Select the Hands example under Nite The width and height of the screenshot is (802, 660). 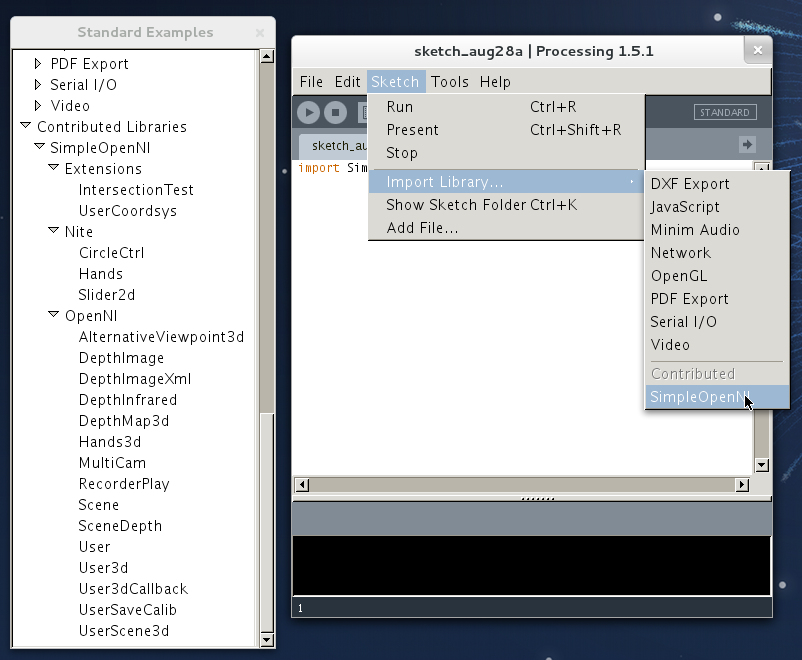click(101, 274)
